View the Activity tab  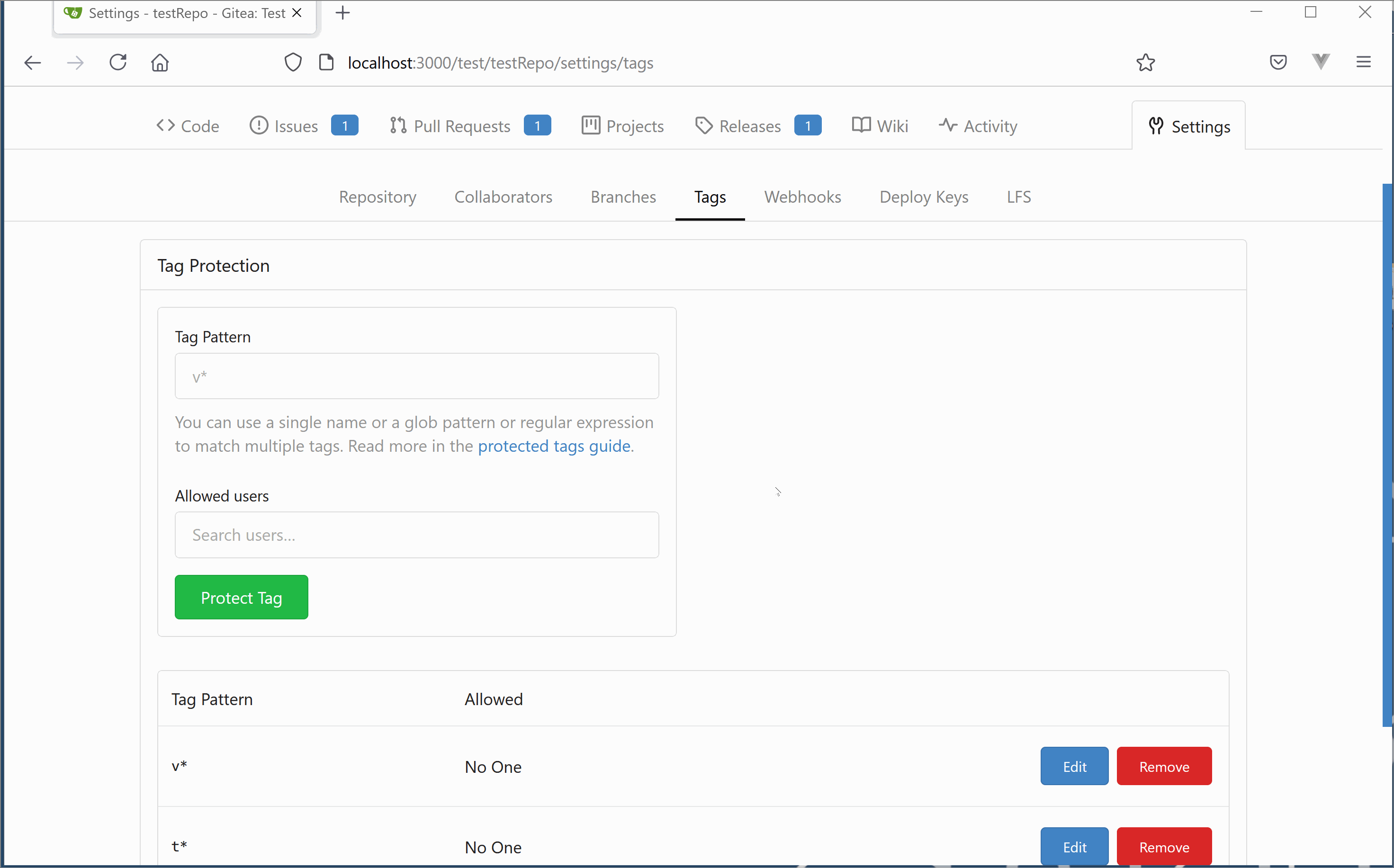978,125
